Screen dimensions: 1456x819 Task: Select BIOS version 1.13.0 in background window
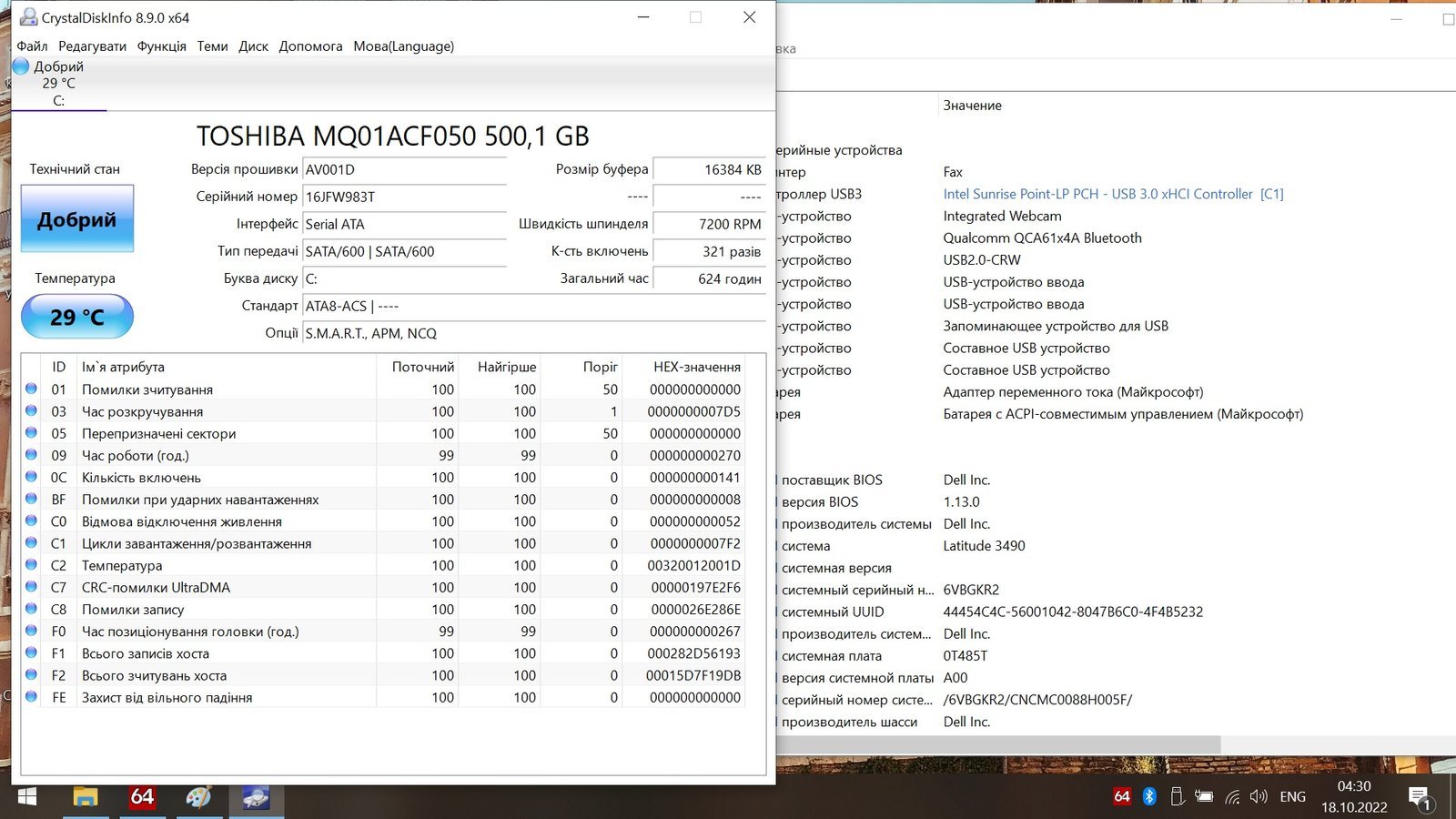[x=961, y=502]
